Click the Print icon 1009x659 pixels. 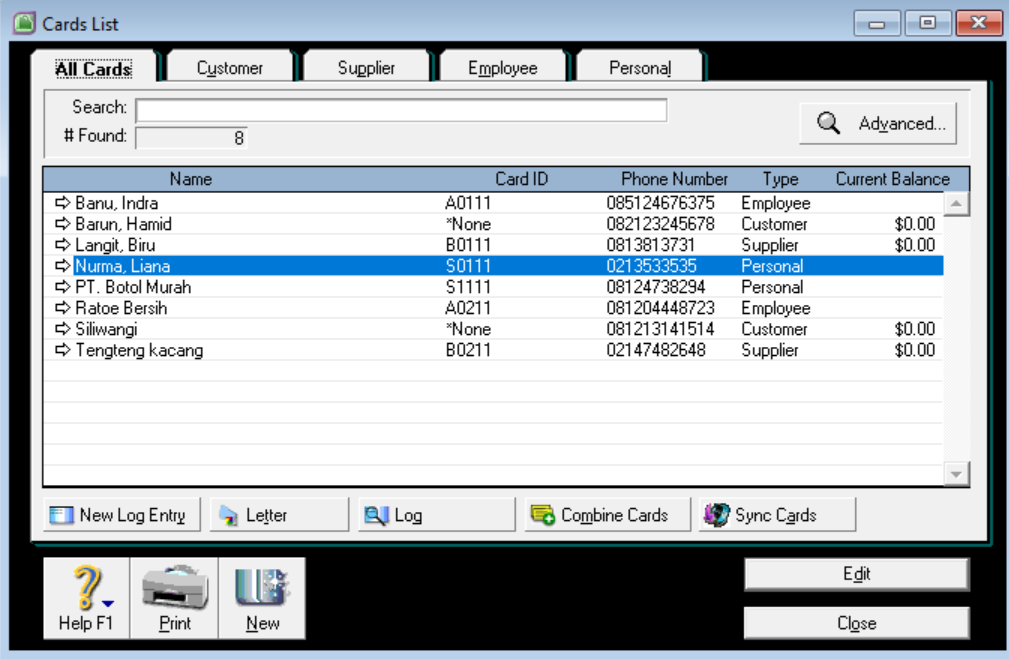point(174,585)
